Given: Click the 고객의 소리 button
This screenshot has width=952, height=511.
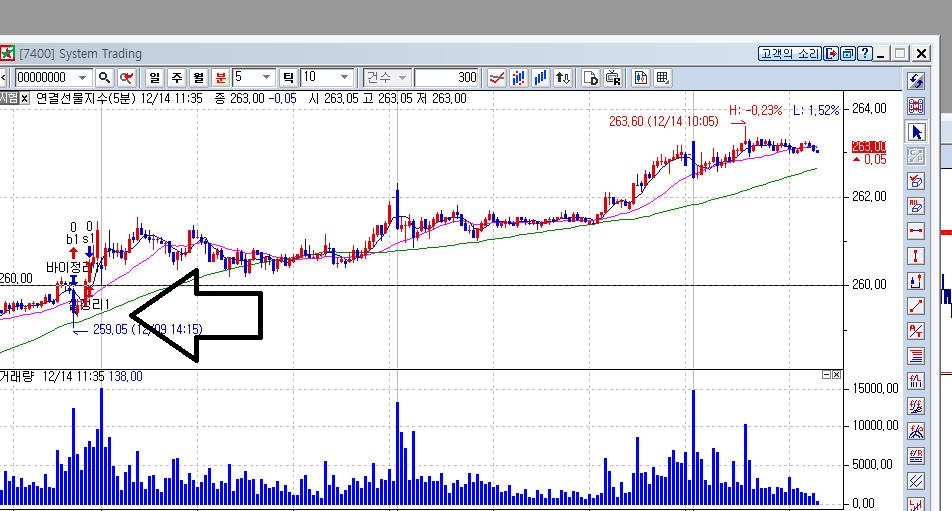Looking at the screenshot, I should [x=790, y=54].
